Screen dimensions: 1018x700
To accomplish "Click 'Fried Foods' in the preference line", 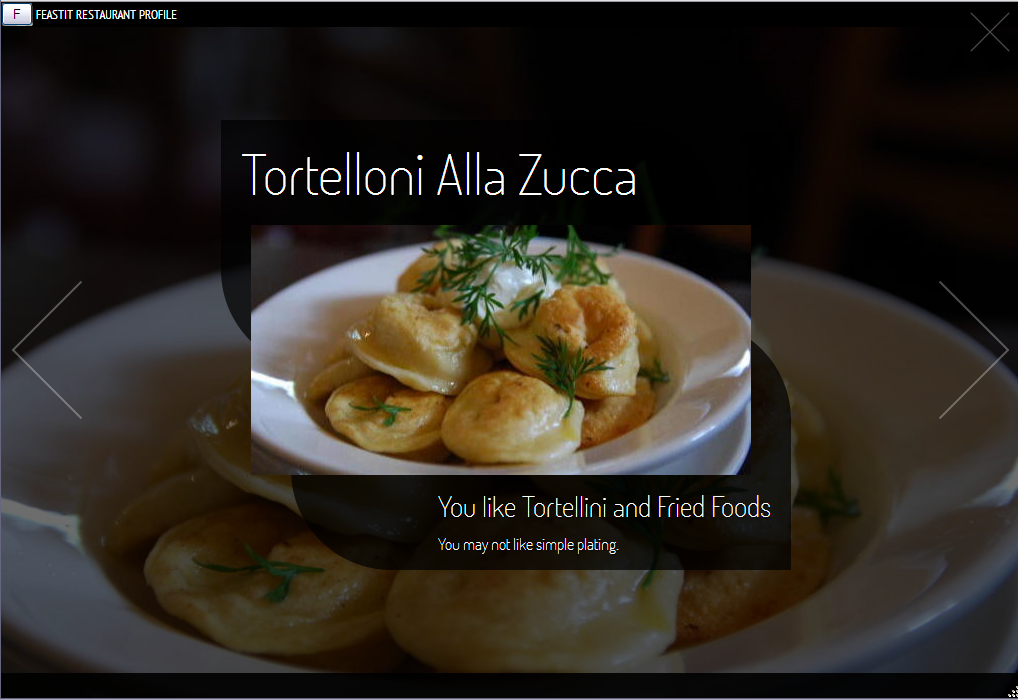I will 714,507.
